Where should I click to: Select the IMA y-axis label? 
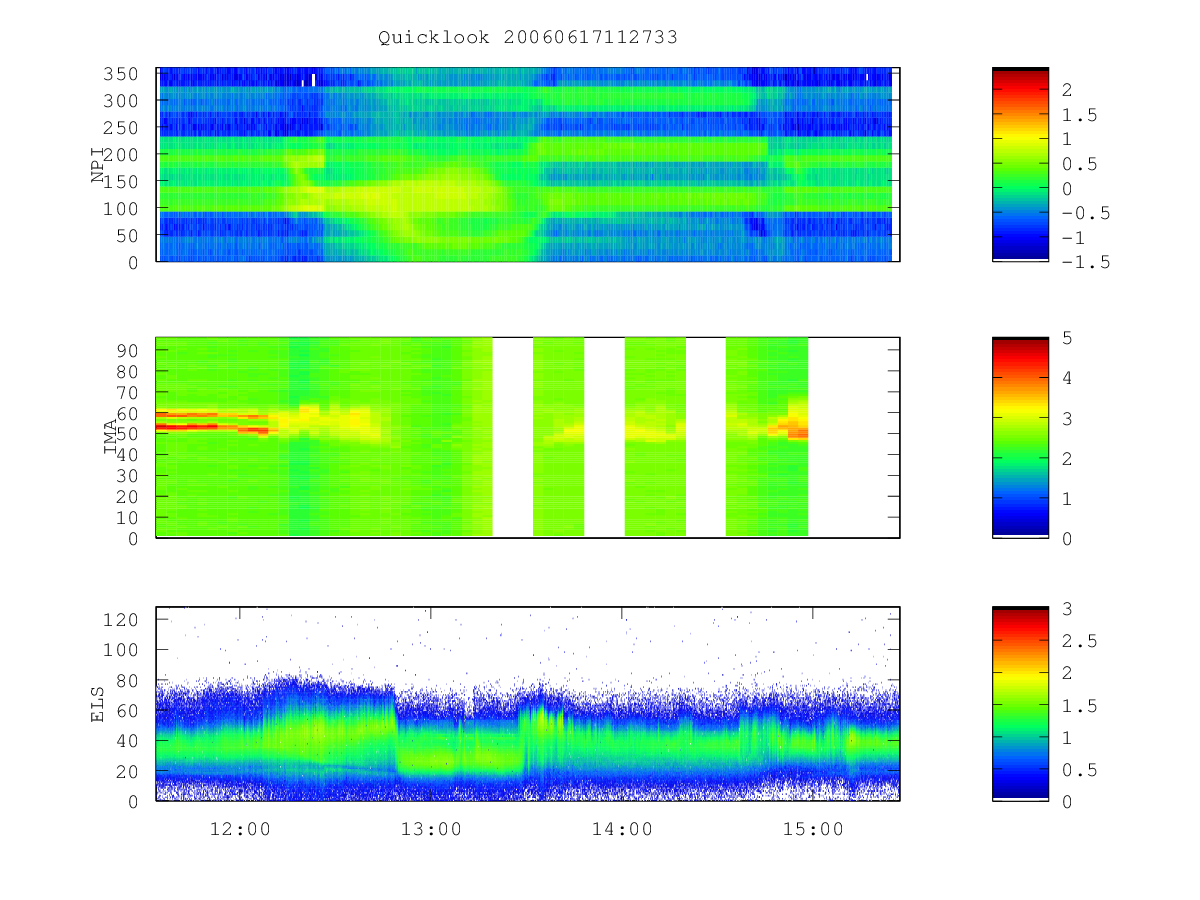pyautogui.click(x=109, y=438)
